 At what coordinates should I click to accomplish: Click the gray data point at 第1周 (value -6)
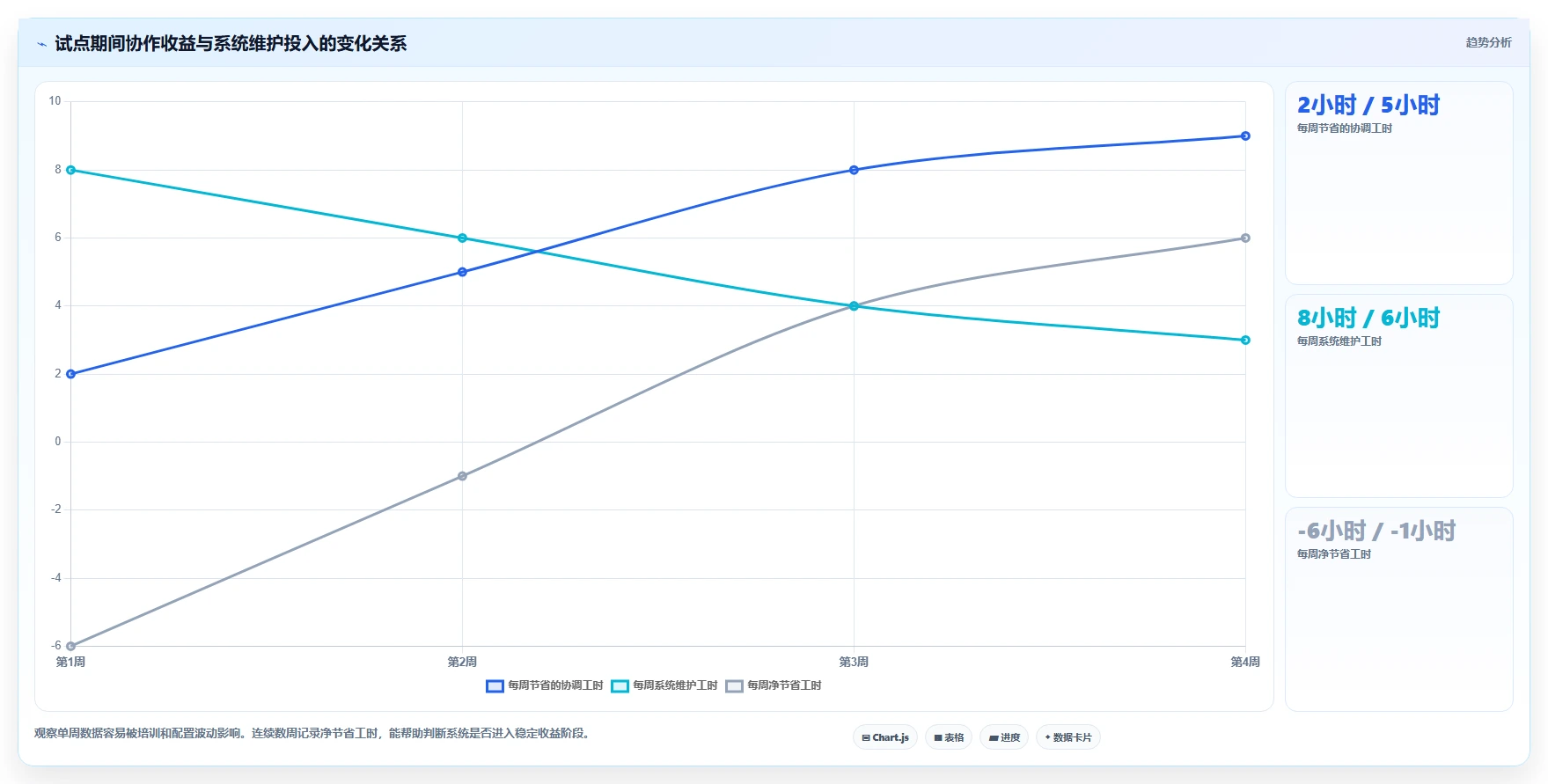(70, 646)
